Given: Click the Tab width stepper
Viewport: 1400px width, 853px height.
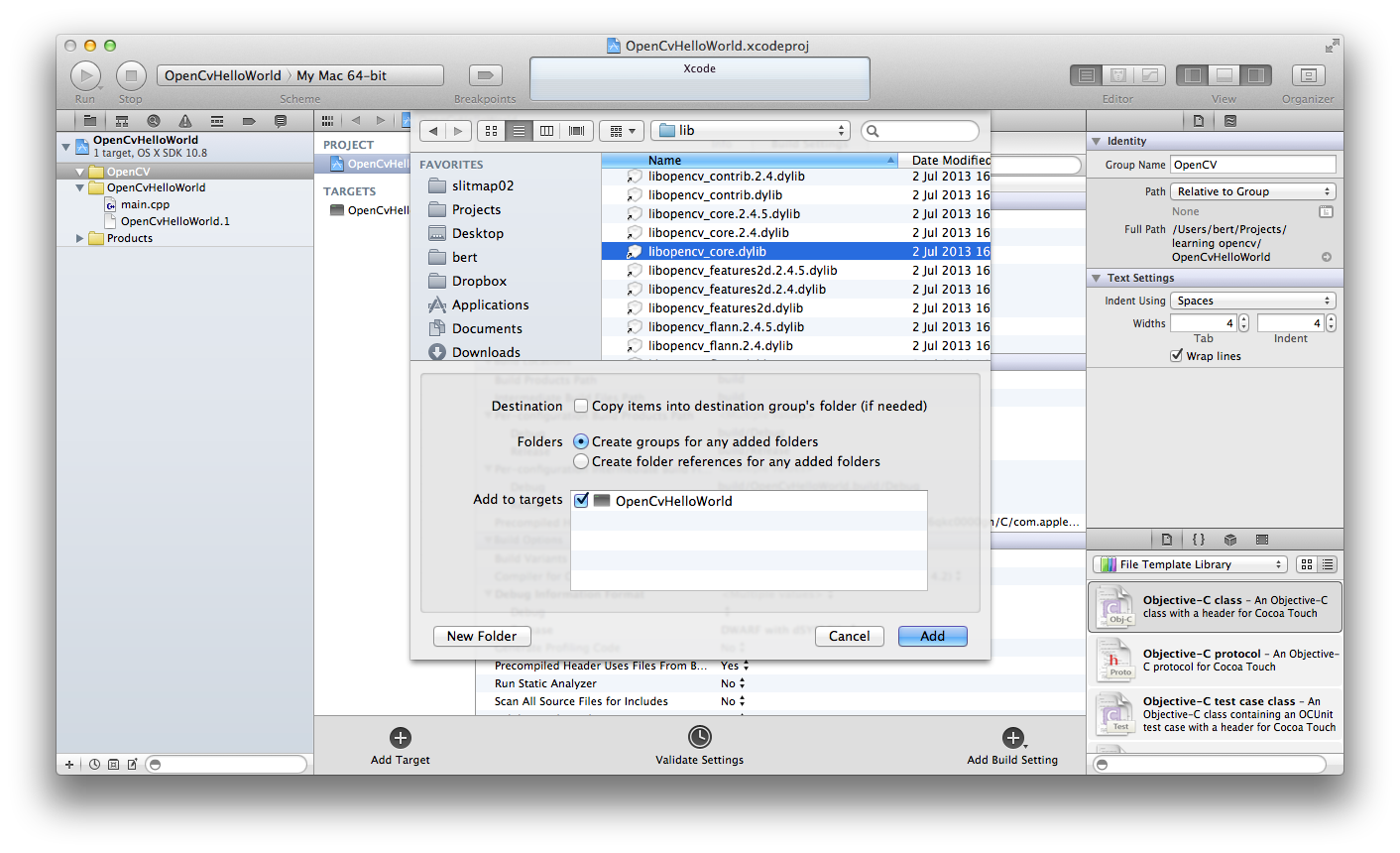Looking at the screenshot, I should click(1244, 323).
